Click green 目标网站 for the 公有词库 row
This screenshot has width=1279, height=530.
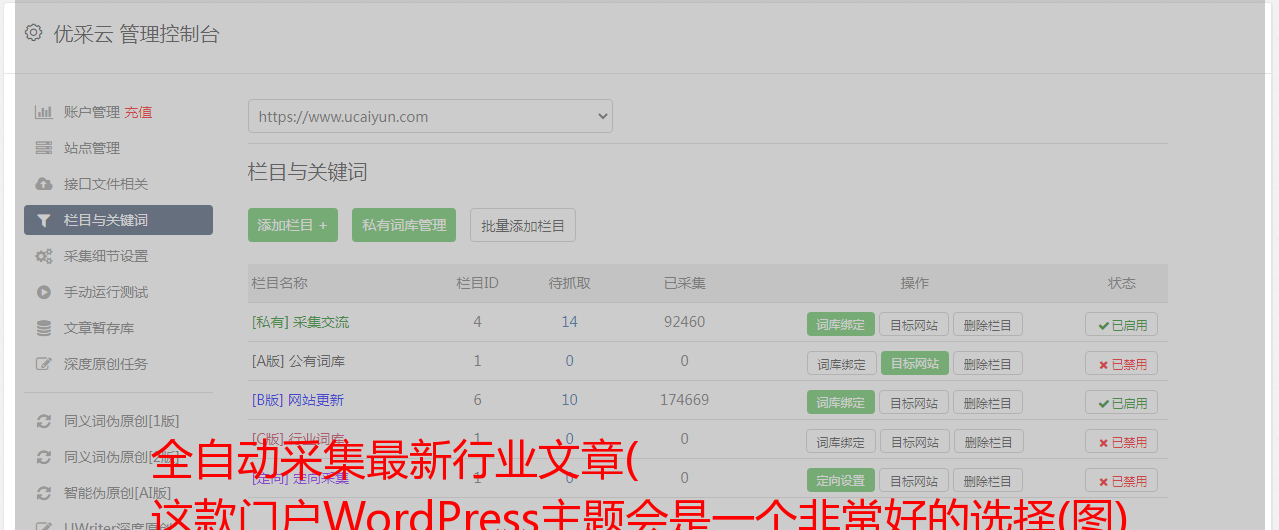tap(915, 363)
